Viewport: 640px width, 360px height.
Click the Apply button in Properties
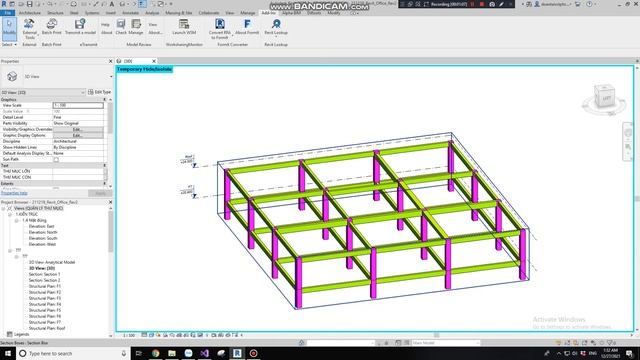[100, 193]
